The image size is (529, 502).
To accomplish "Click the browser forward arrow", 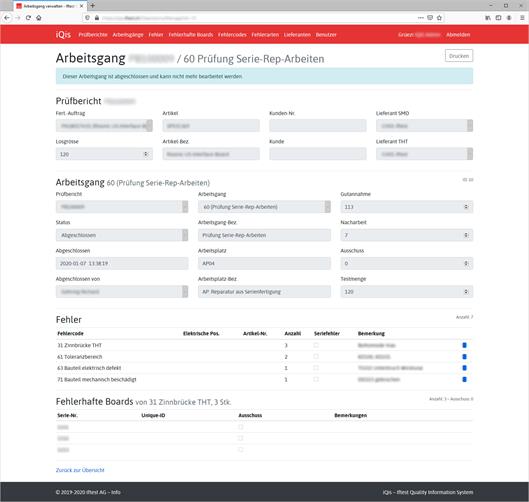I will point(18,18).
